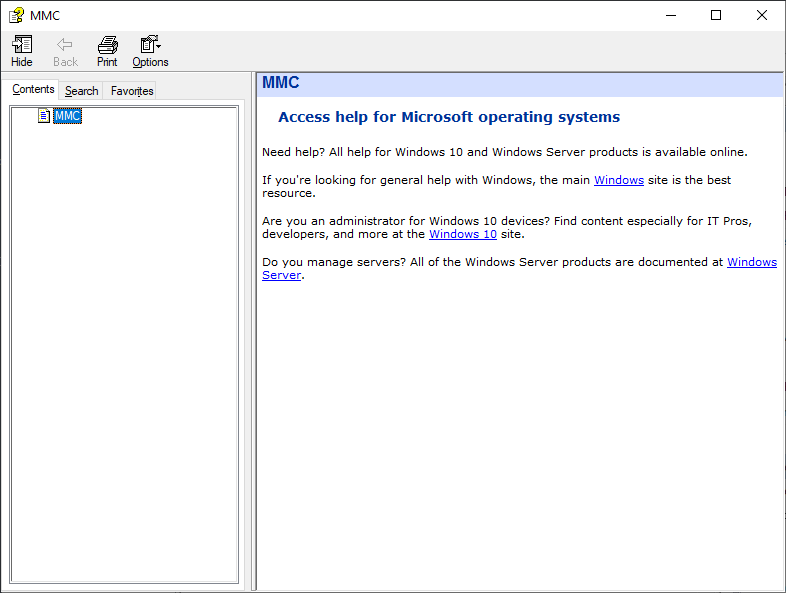Select the MMC topic page icon
The width and height of the screenshot is (786, 593).
coord(44,116)
